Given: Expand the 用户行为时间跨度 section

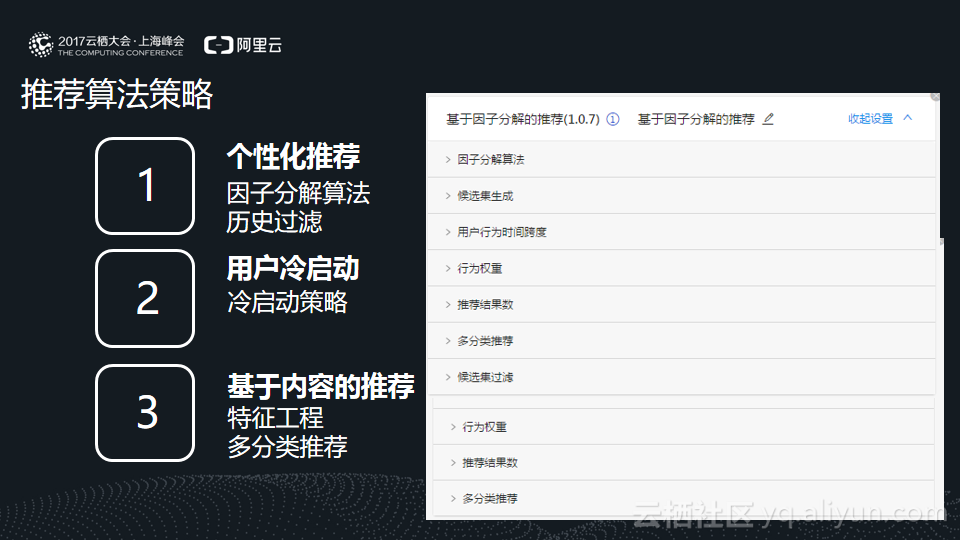Looking at the screenshot, I should 681,232.
